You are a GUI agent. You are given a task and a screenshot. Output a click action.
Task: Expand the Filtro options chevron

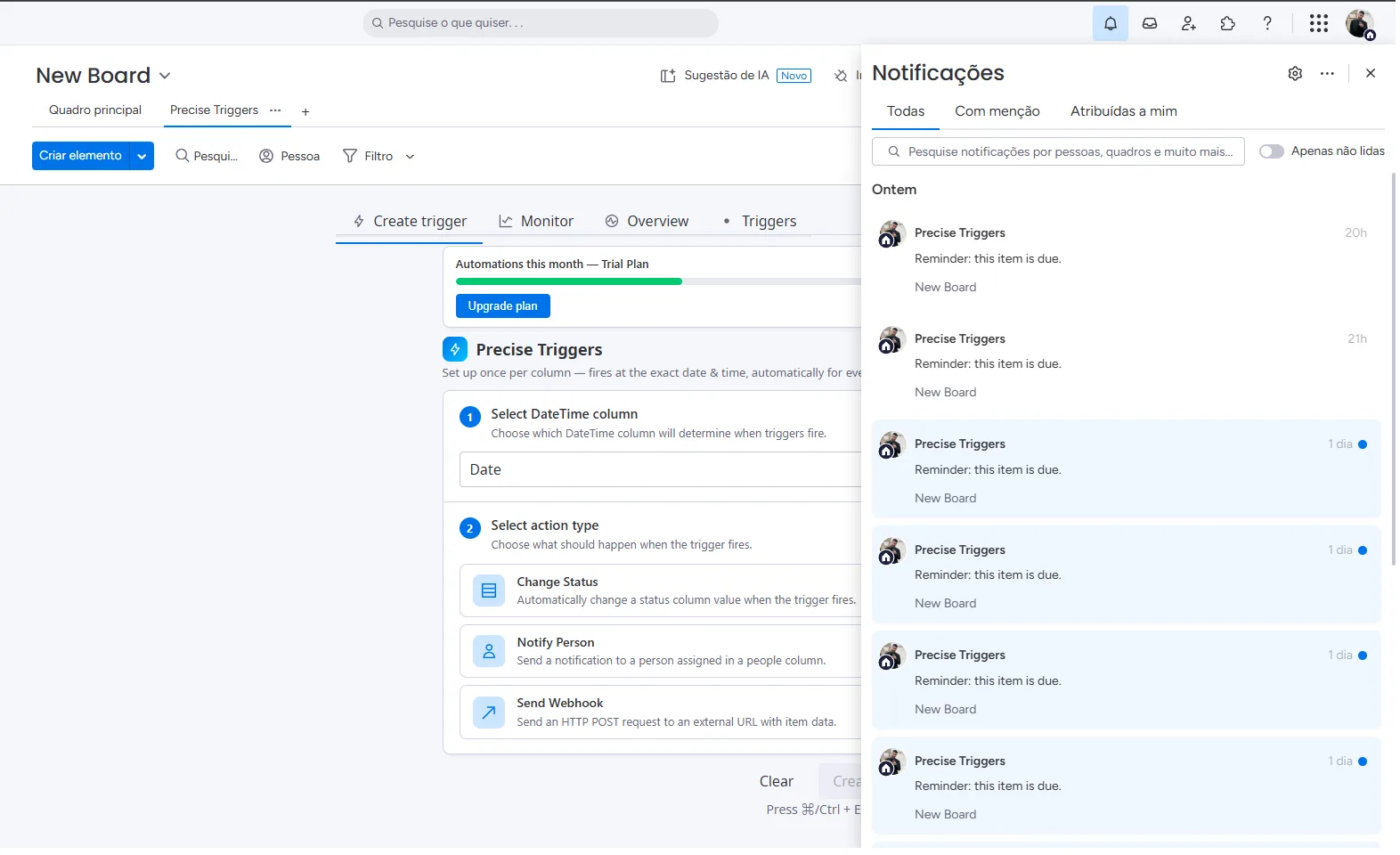(x=410, y=157)
